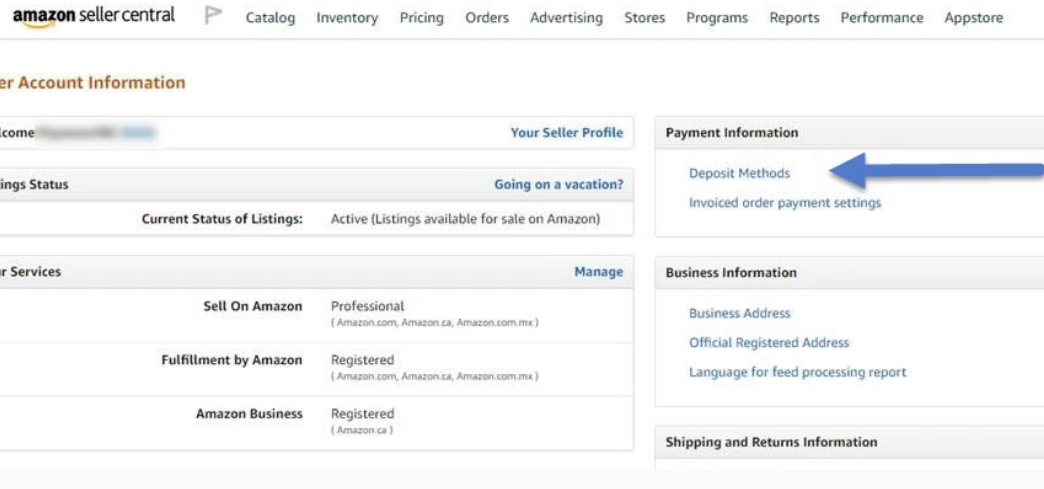1044x489 pixels.
Task: Open the Business Address link
Action: [x=739, y=313]
